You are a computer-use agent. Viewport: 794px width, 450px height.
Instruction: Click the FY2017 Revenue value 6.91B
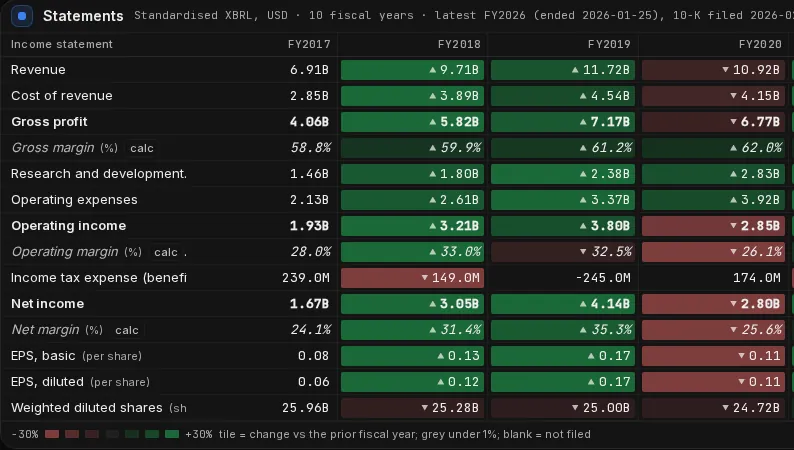309,70
